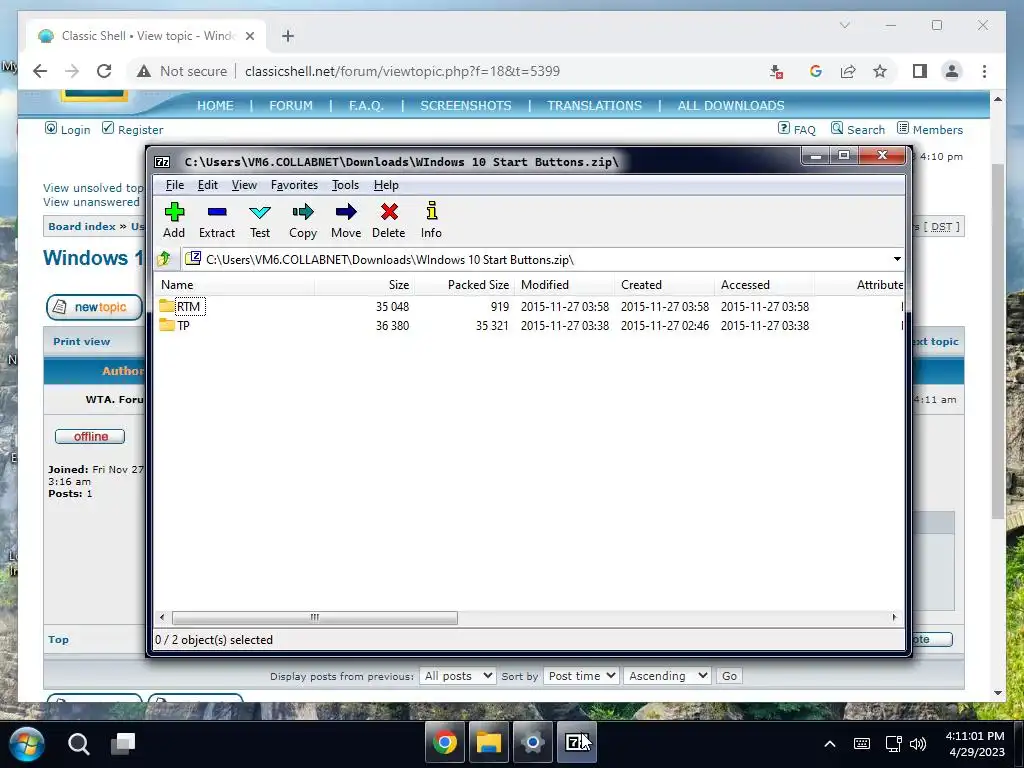Image resolution: width=1024 pixels, height=768 pixels.
Task: Click the blocked download icon in address bar
Action: click(x=776, y=71)
